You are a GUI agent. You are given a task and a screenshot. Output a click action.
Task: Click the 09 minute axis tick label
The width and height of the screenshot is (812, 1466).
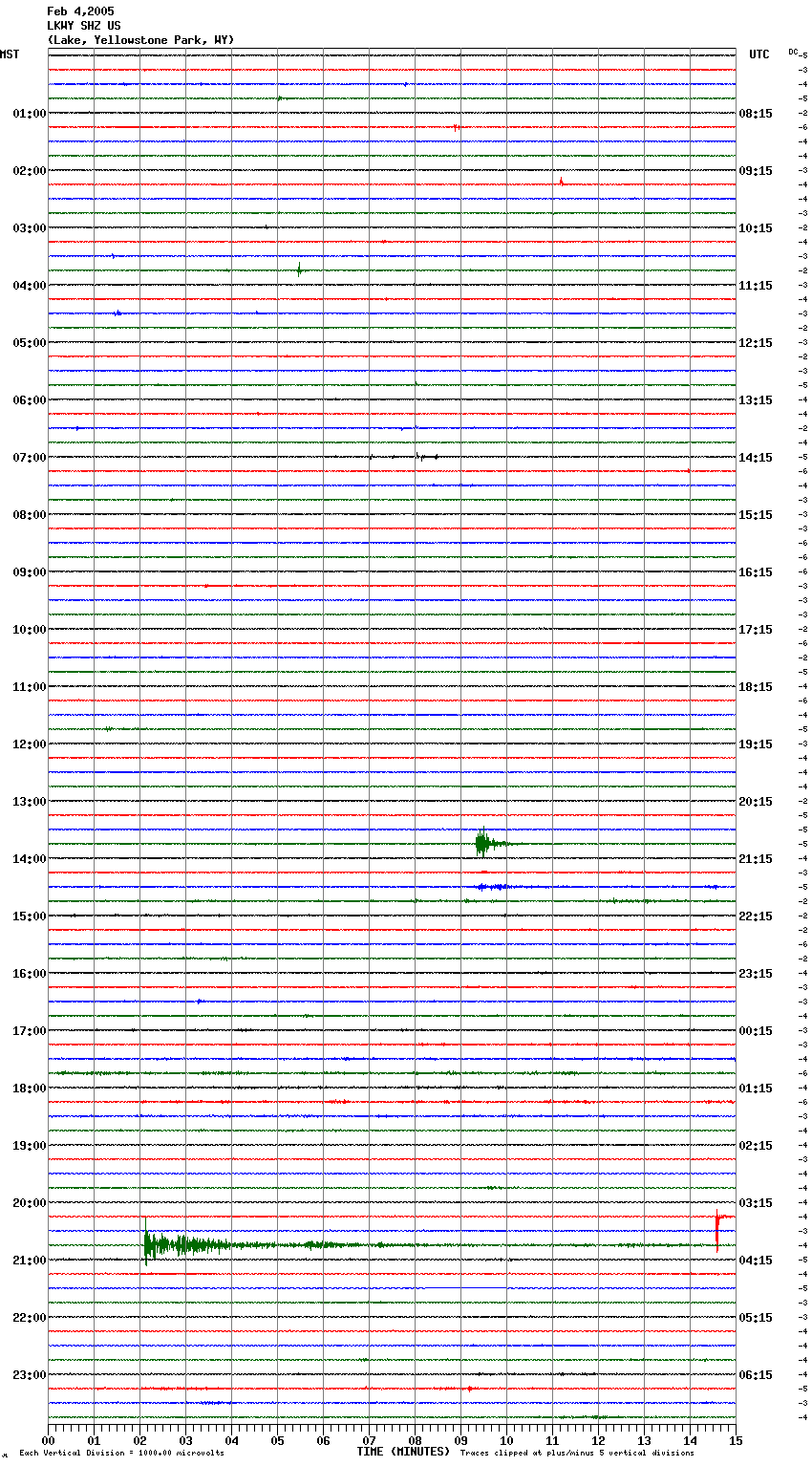pos(461,1440)
